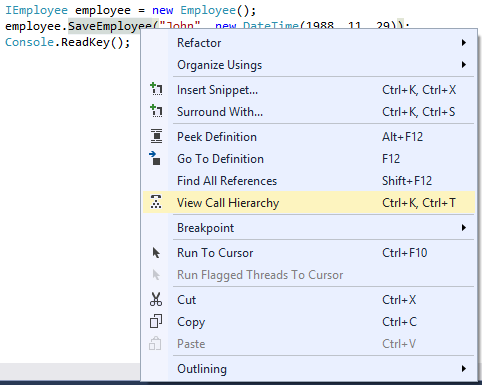Click the Peek Definition icon

[x=156, y=136]
